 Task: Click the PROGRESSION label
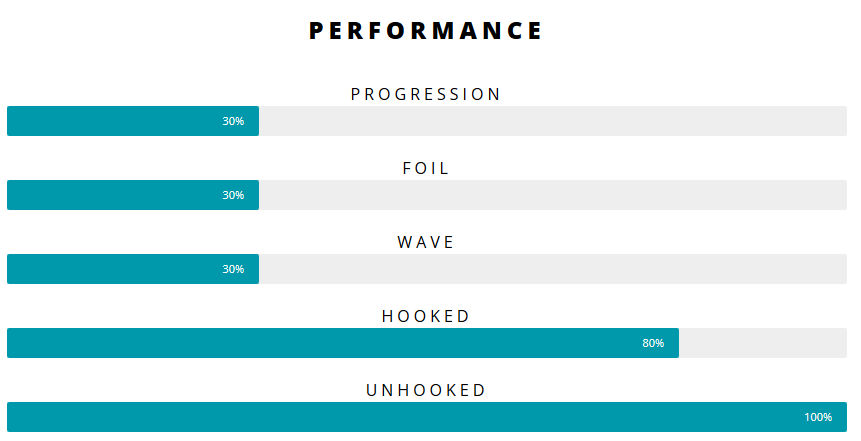coord(426,94)
